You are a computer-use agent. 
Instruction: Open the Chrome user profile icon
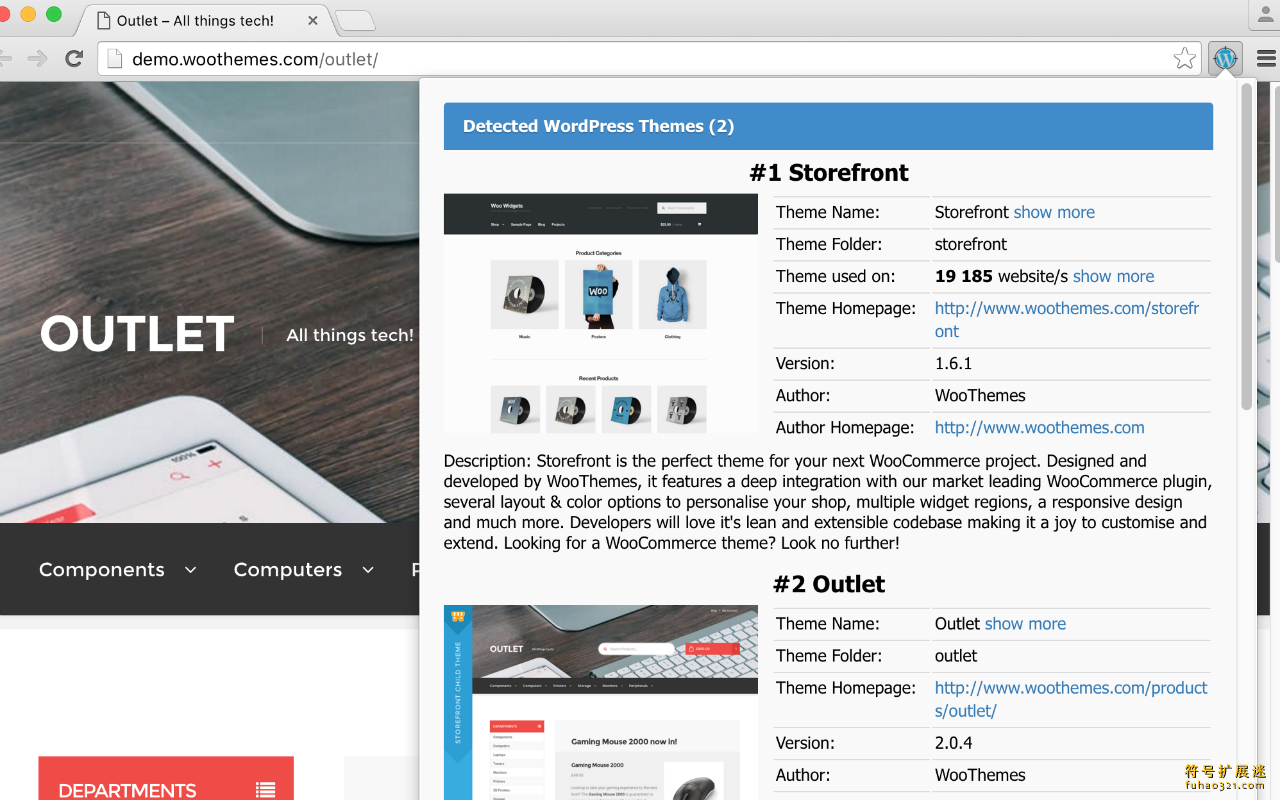(x=1264, y=15)
